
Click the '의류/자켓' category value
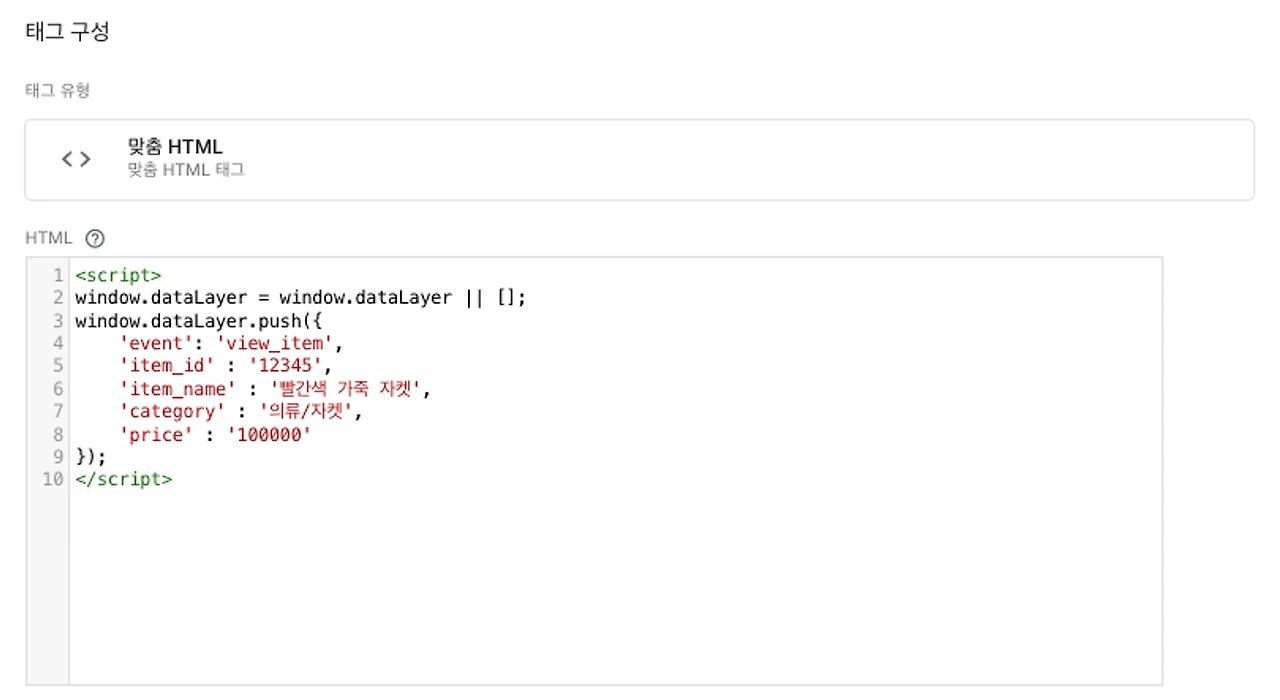[x=307, y=412]
